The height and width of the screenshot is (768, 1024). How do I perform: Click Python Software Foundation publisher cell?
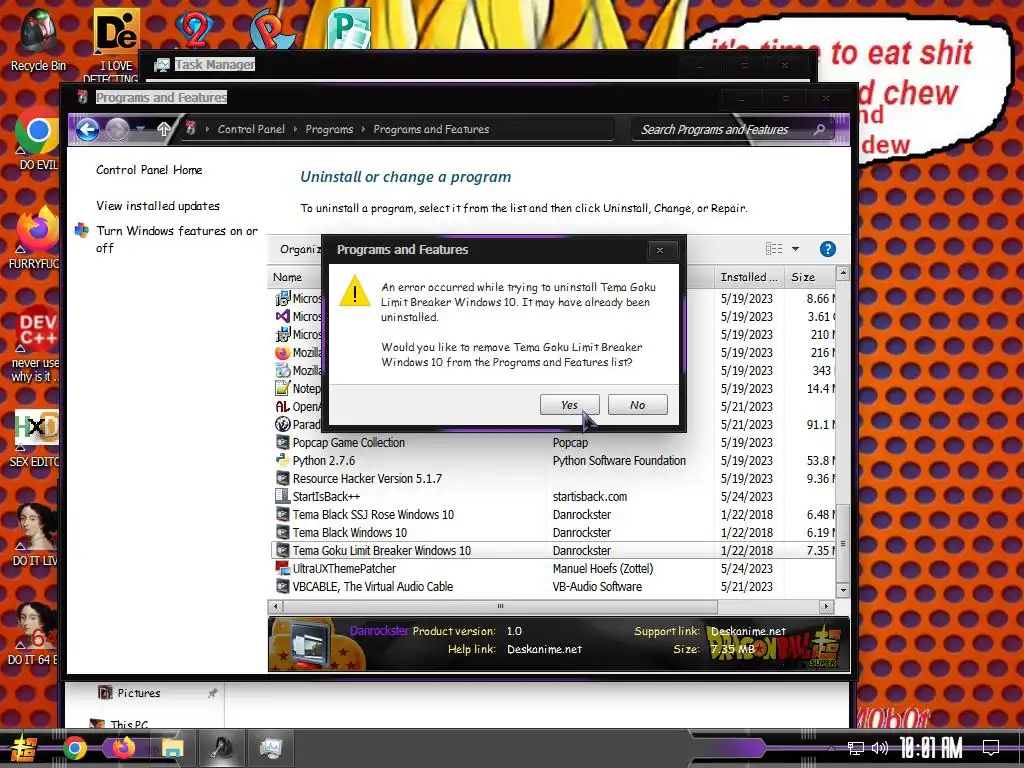point(619,460)
